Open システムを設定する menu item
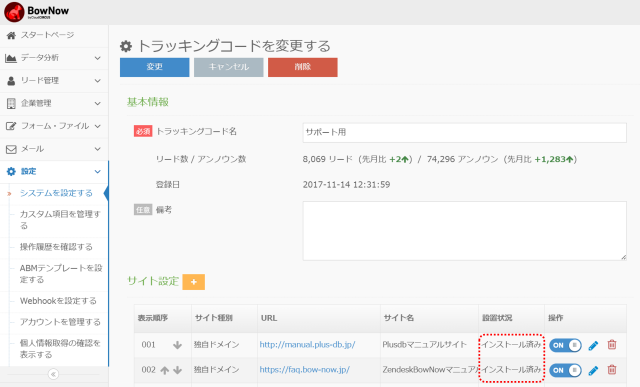Screen dimensions: 640x387 [56, 193]
